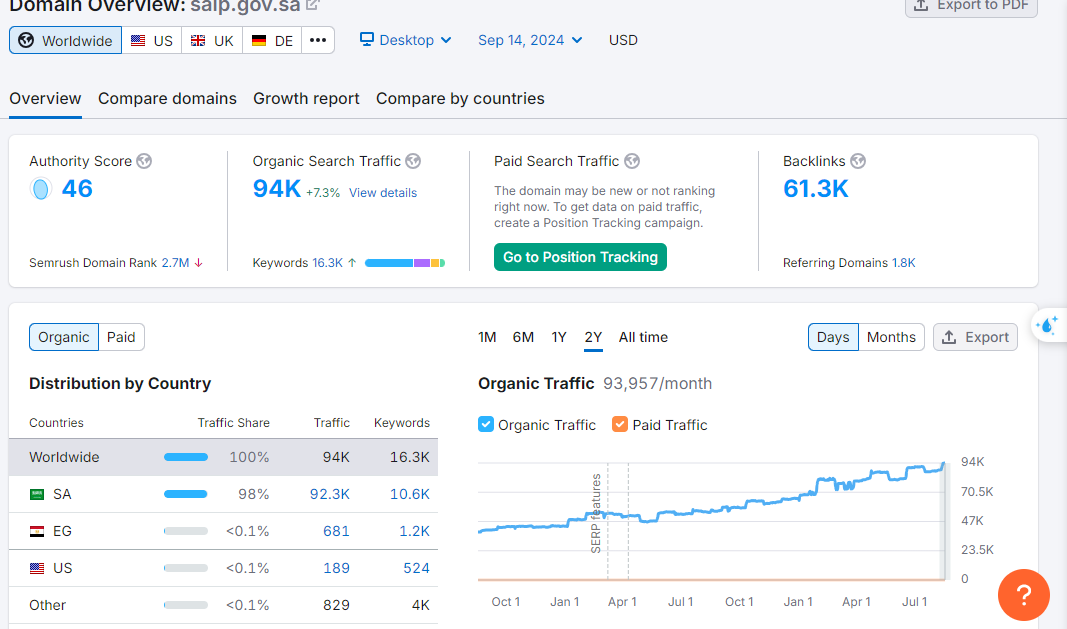Image resolution: width=1067 pixels, height=629 pixels.
Task: Expand the Sep 14, 2024 date picker
Action: point(529,40)
